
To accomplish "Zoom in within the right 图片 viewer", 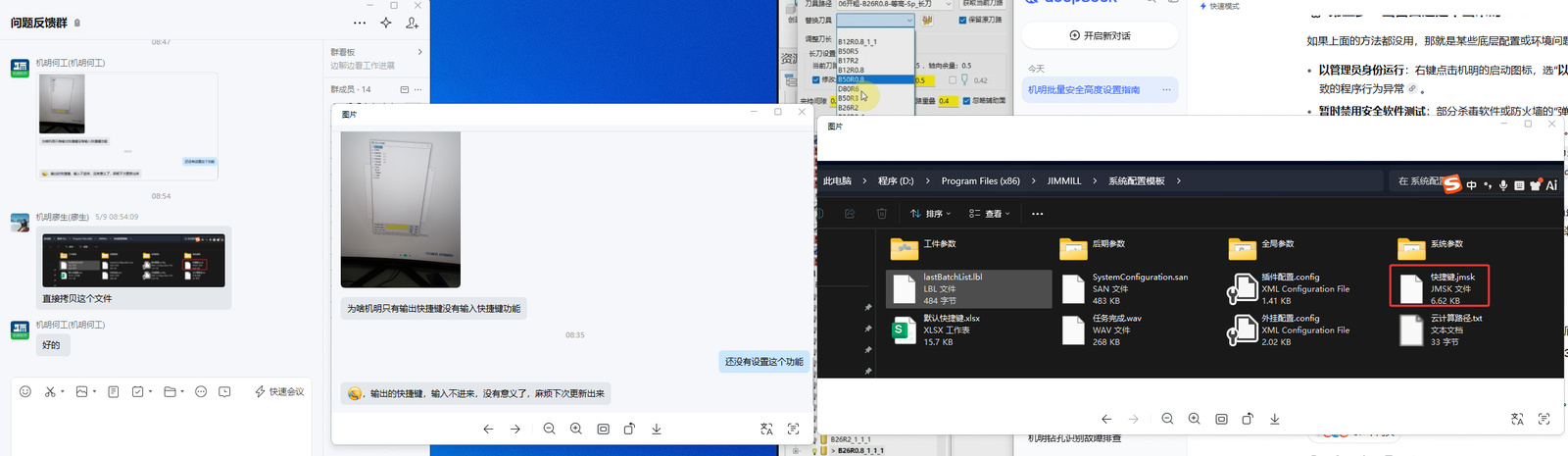I will click(x=1195, y=419).
